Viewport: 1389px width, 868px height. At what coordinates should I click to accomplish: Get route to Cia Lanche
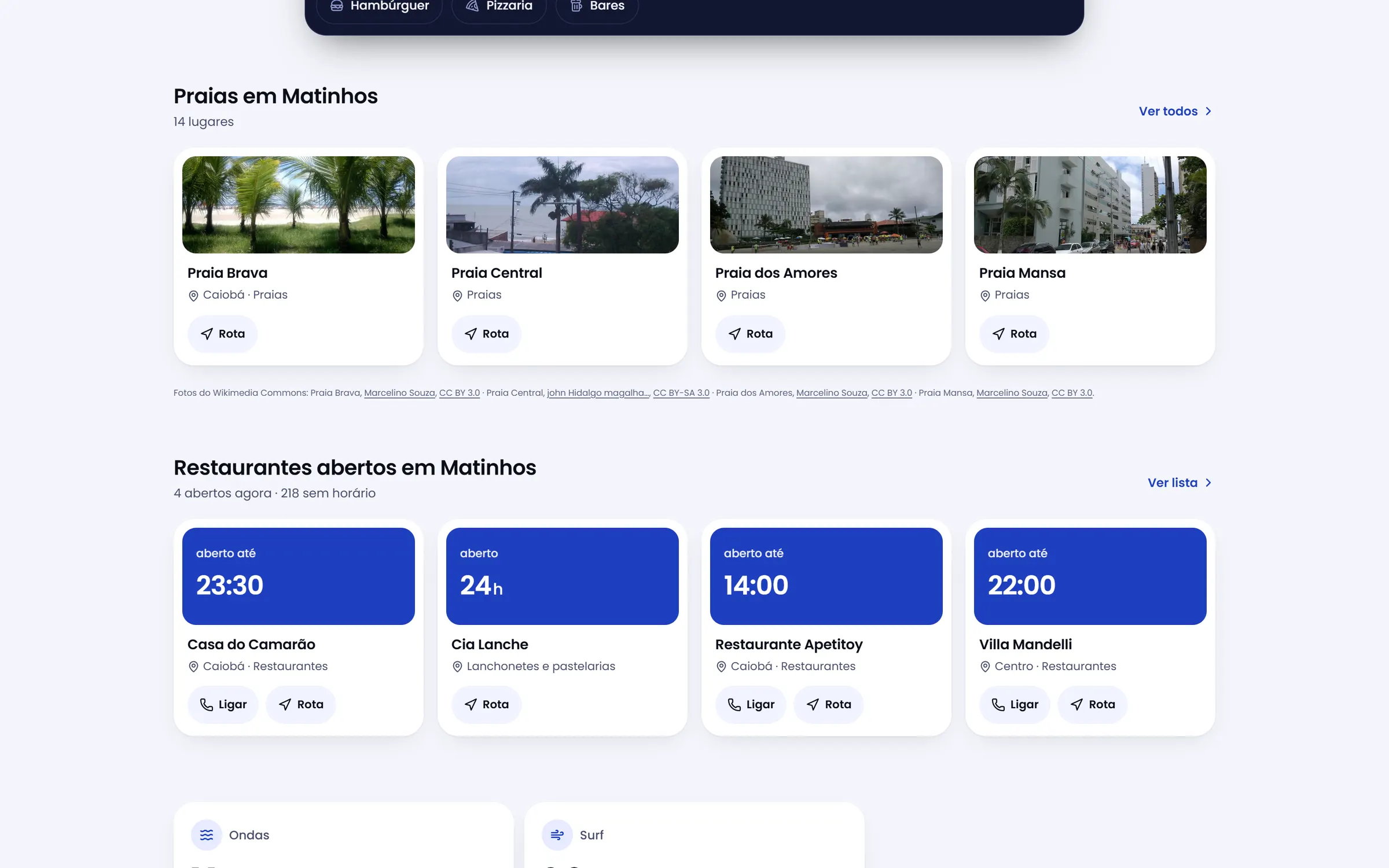487,704
